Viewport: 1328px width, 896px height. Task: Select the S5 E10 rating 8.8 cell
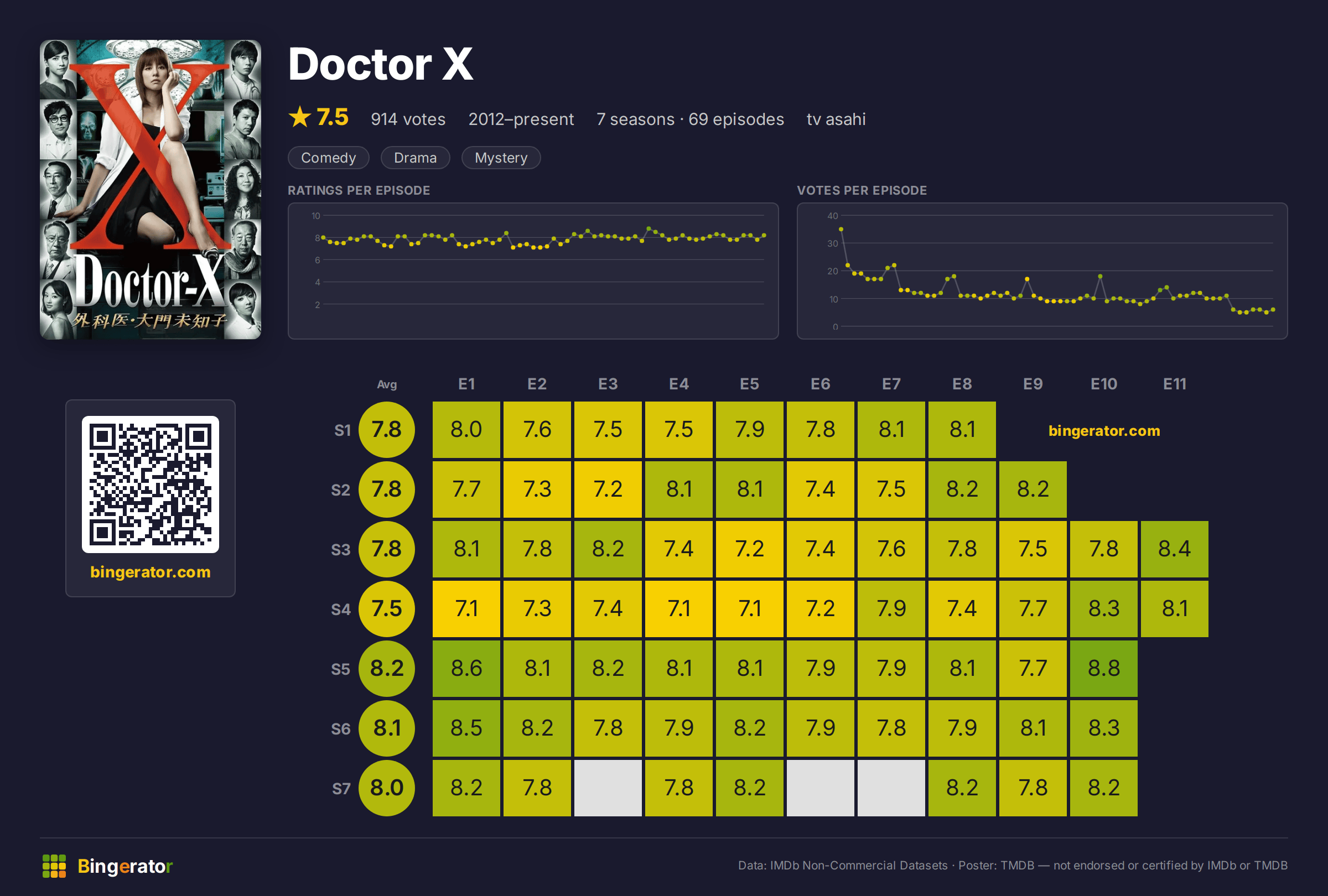point(1104,668)
